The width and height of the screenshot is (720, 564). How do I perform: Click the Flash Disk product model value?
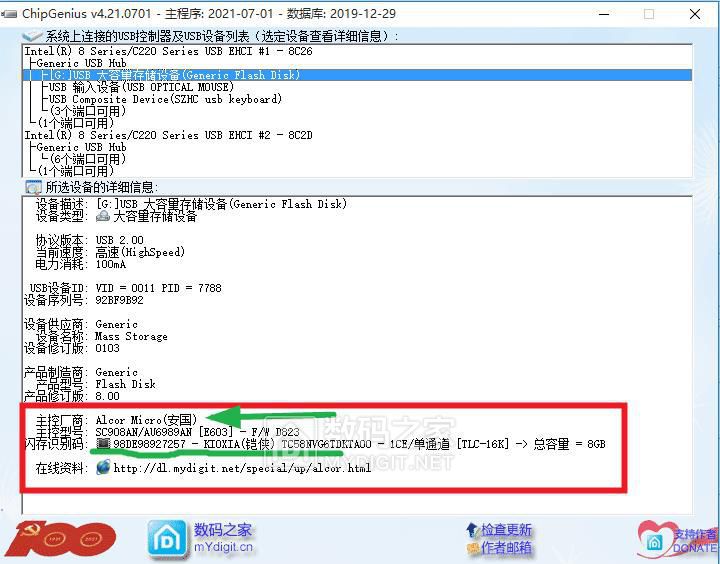pos(125,384)
